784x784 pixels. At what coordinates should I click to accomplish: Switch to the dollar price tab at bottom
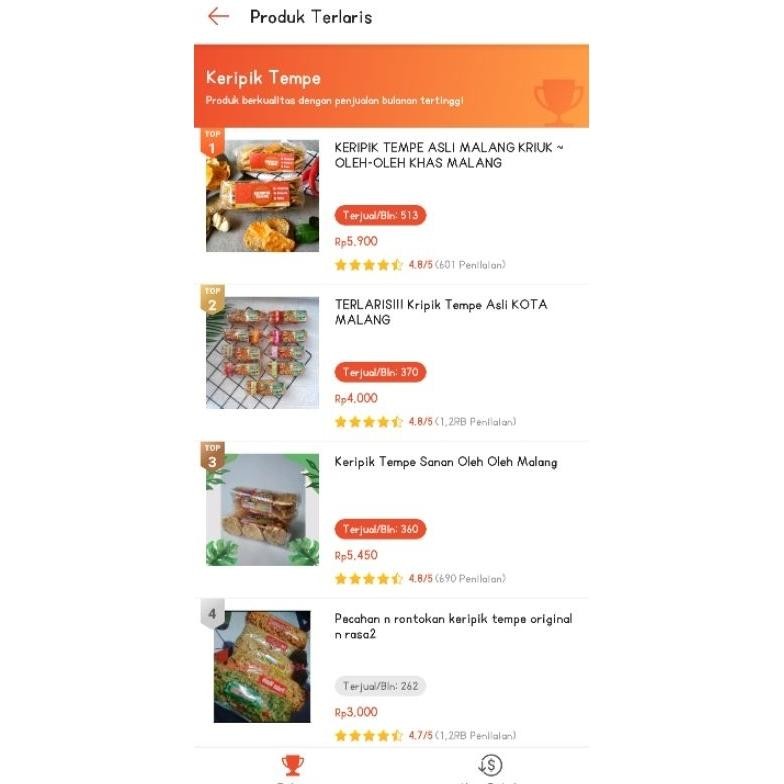point(490,766)
